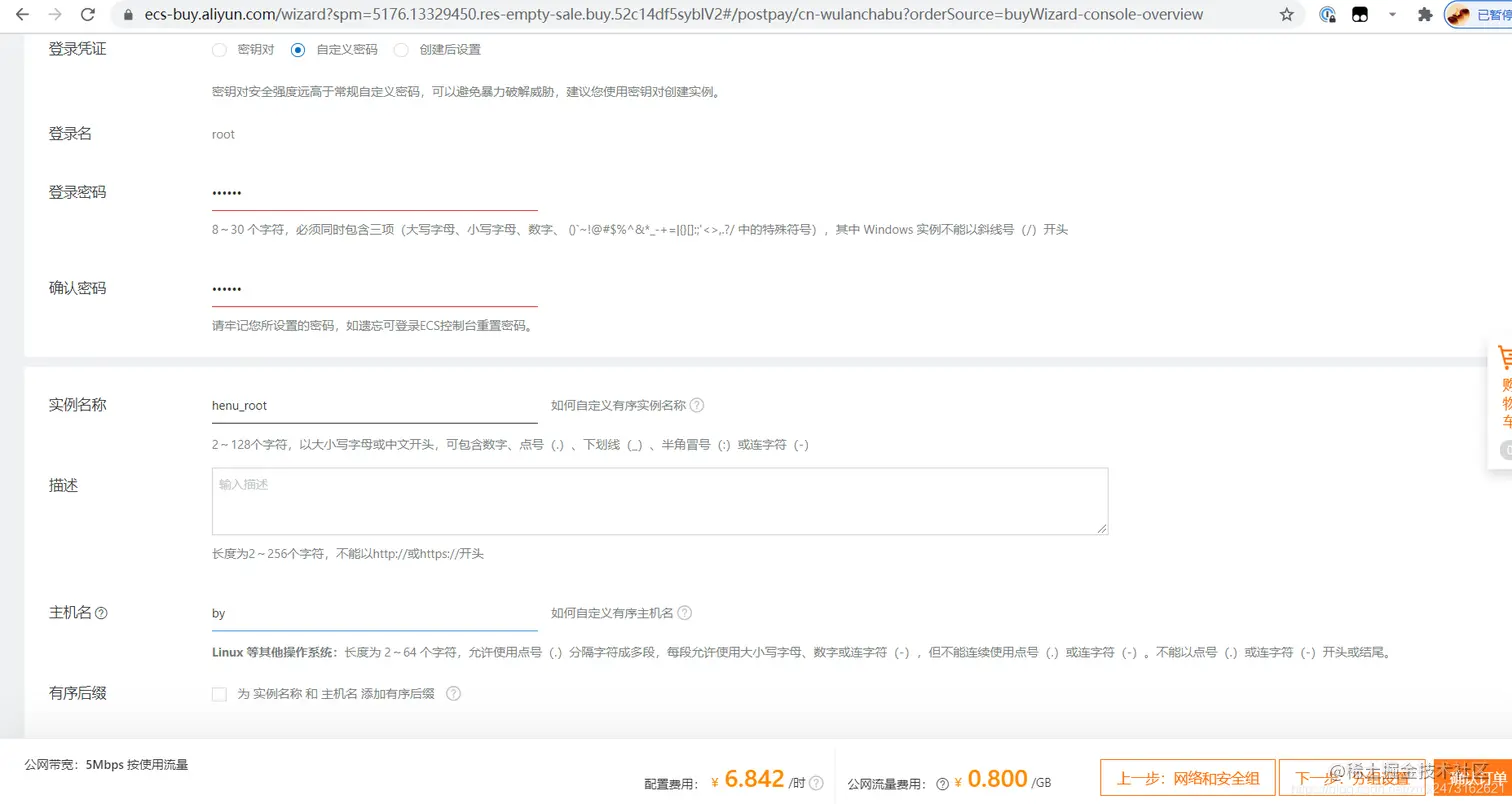Open the browser extensions puzzle-piece menu
1512x804 pixels.
[x=1424, y=14]
